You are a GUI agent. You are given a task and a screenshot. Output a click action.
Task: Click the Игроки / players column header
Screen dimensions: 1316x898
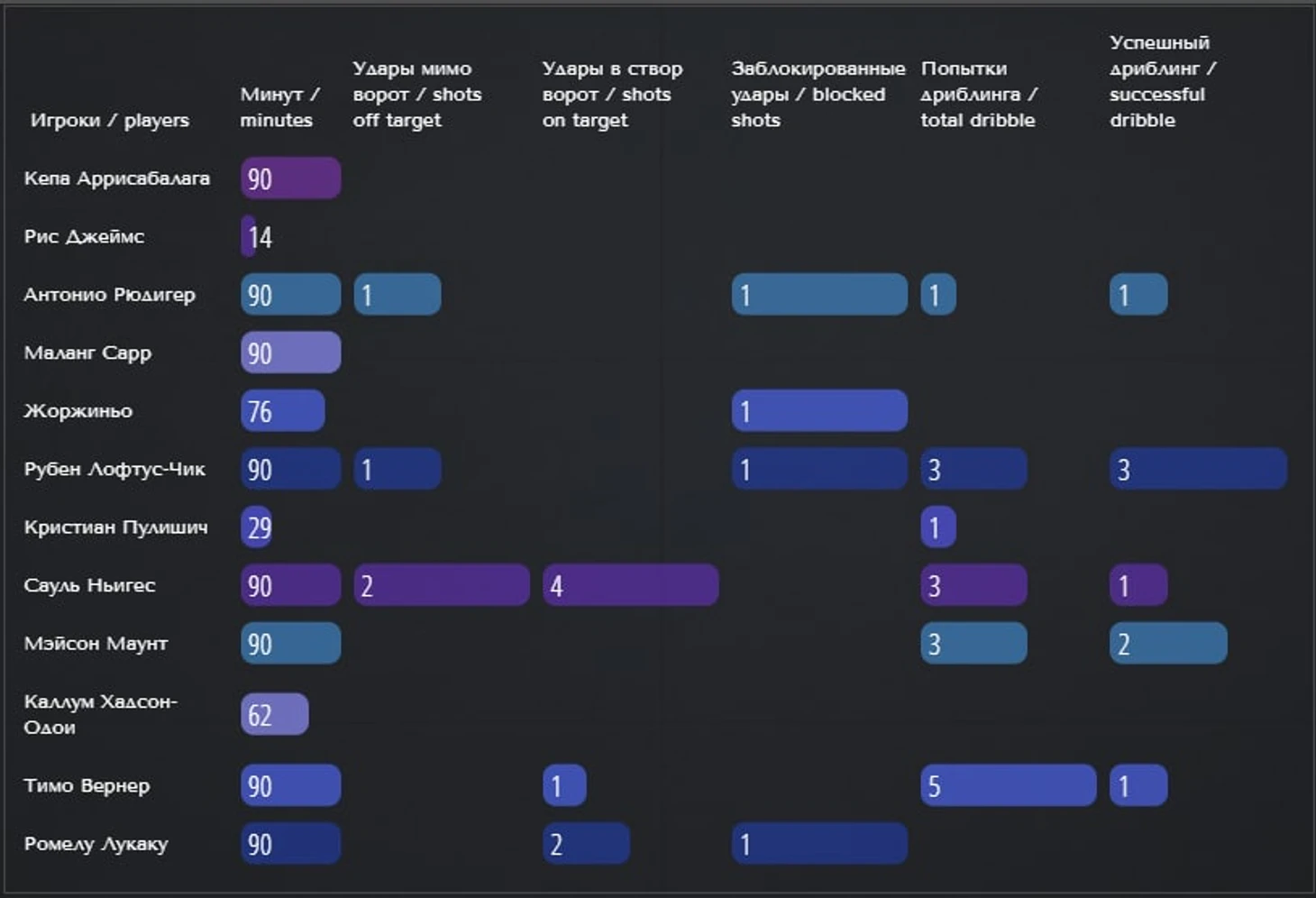[x=110, y=120]
